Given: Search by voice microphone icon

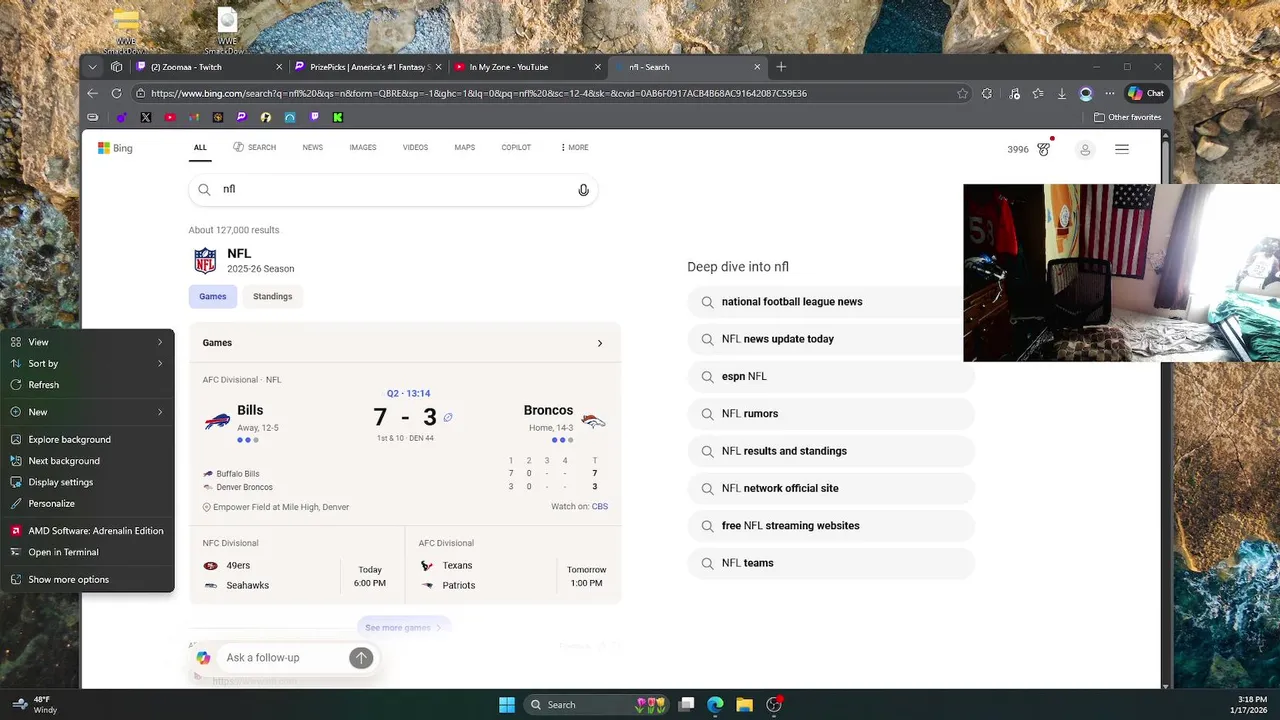Looking at the screenshot, I should (x=584, y=190).
